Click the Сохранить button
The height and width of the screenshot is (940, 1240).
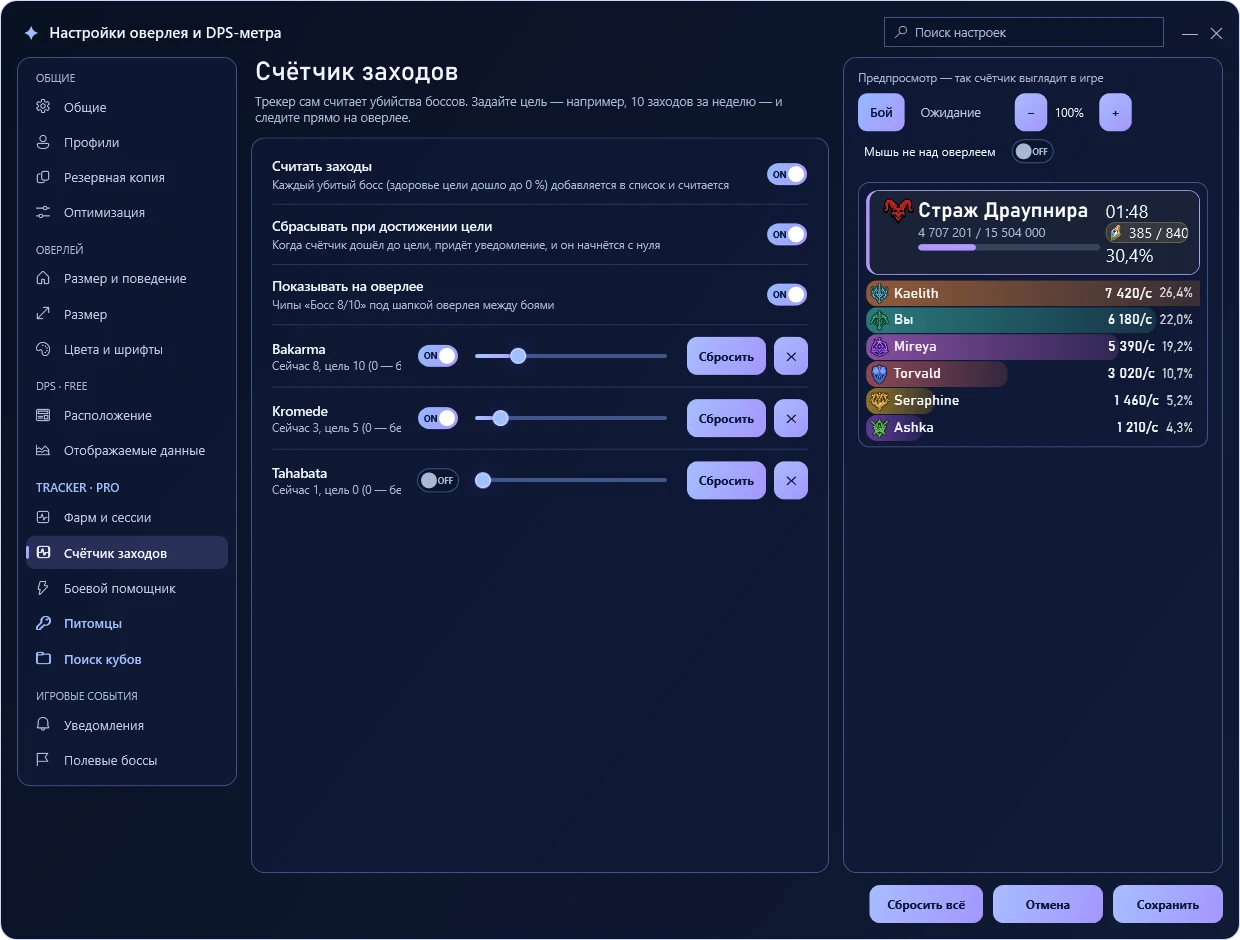pyautogui.click(x=1168, y=904)
